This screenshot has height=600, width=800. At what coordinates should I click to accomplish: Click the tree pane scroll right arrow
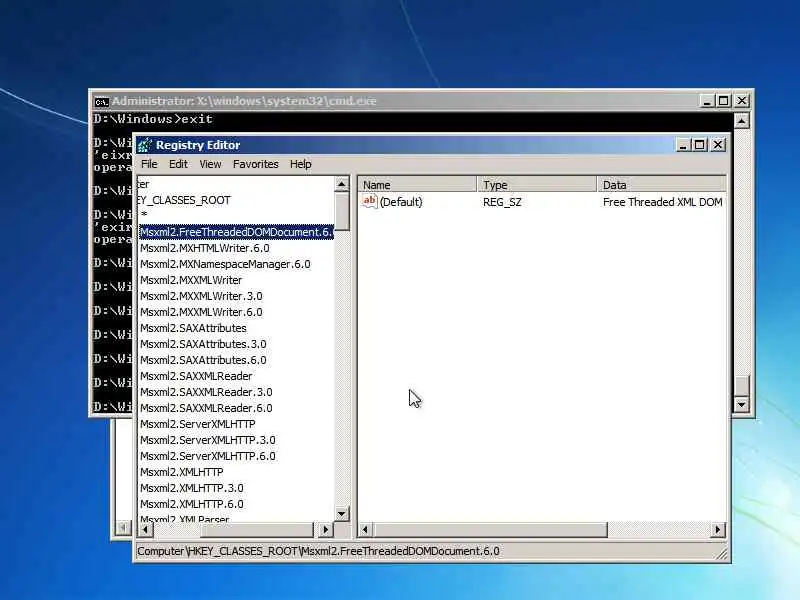click(x=326, y=530)
